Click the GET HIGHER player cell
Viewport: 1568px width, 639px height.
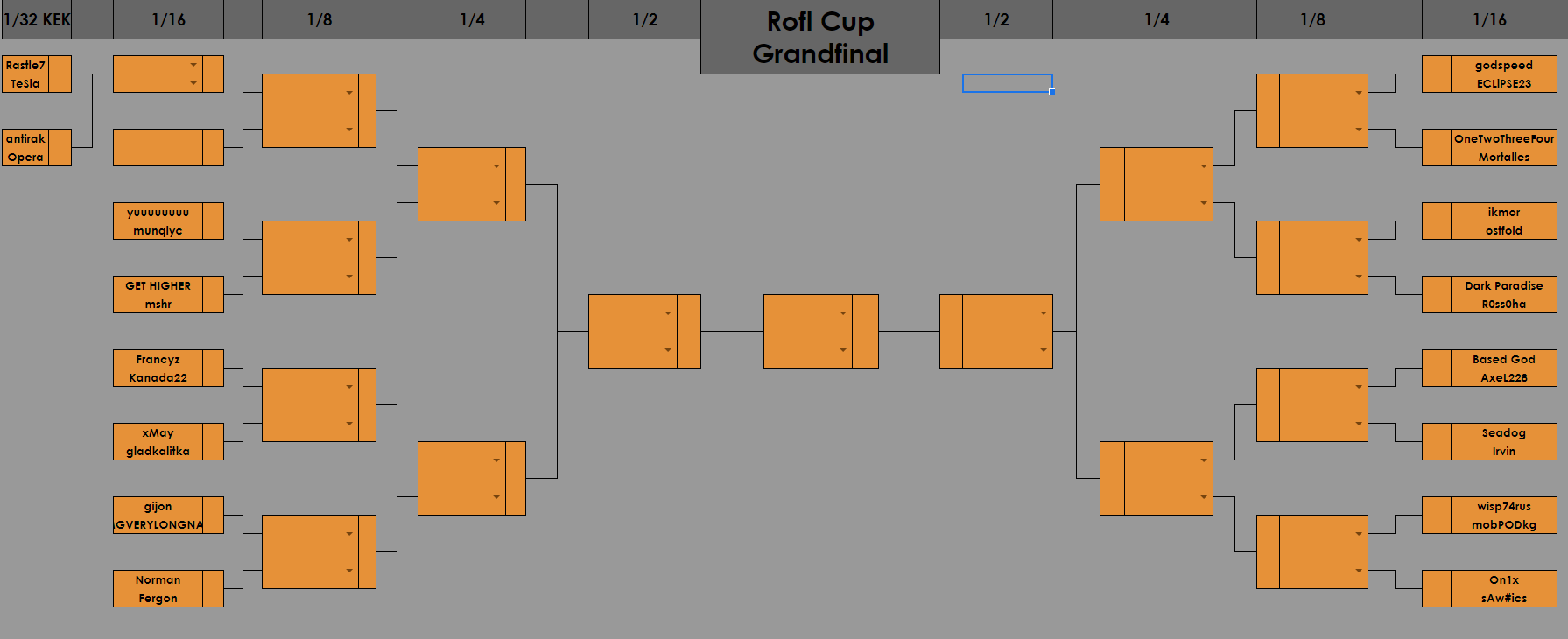(158, 285)
